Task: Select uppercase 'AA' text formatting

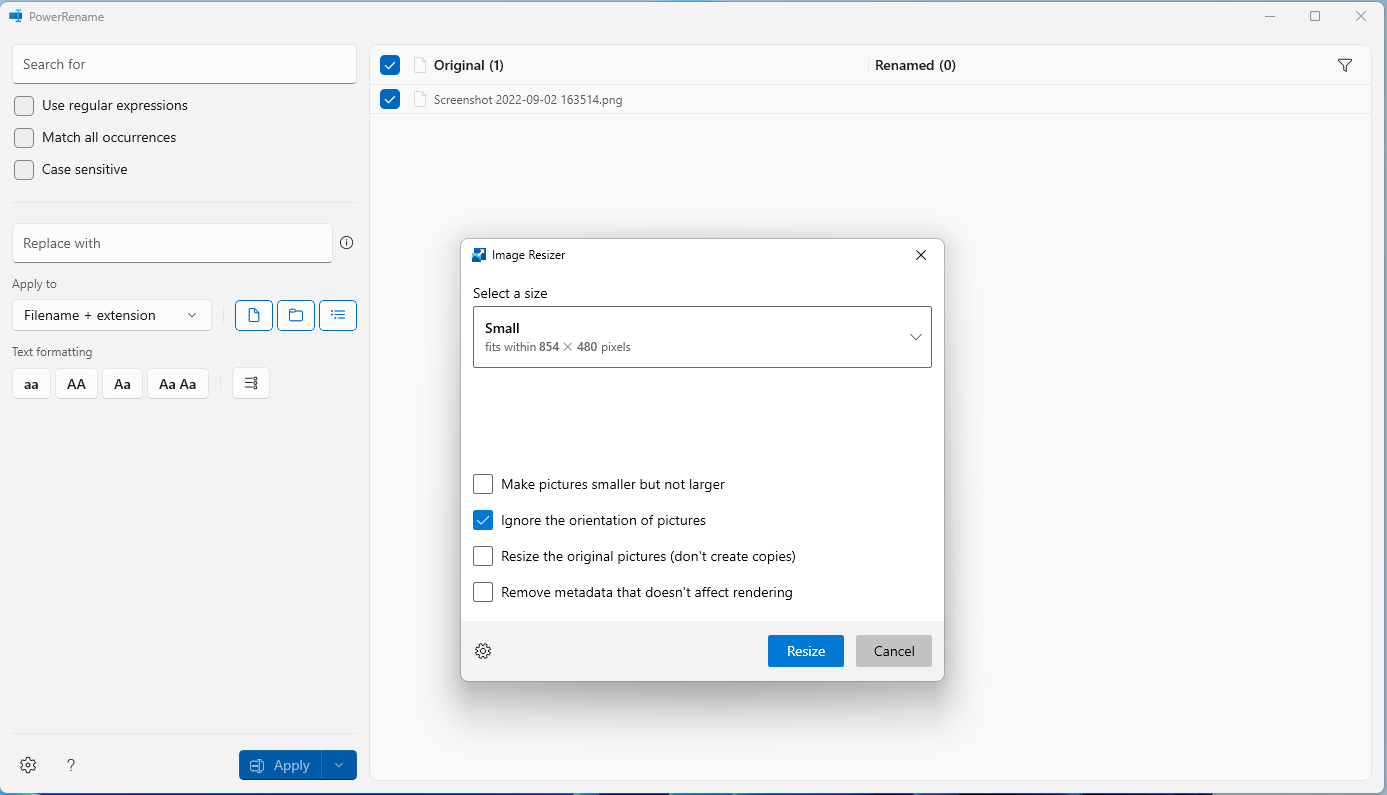Action: tap(76, 384)
